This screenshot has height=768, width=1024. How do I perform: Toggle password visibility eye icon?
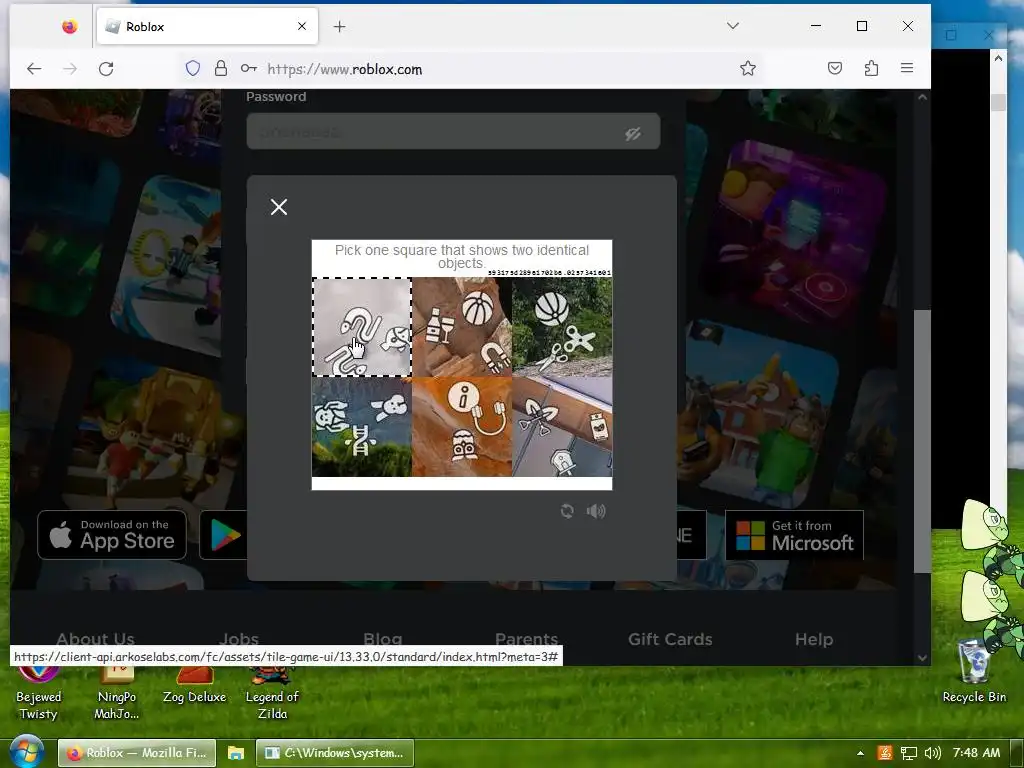pyautogui.click(x=632, y=133)
